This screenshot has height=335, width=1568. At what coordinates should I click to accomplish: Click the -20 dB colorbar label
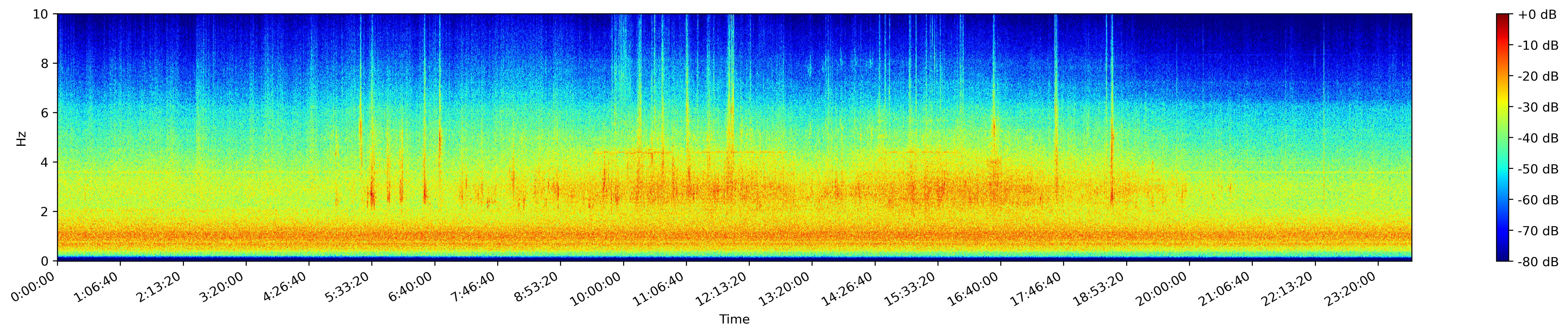(x=1538, y=77)
